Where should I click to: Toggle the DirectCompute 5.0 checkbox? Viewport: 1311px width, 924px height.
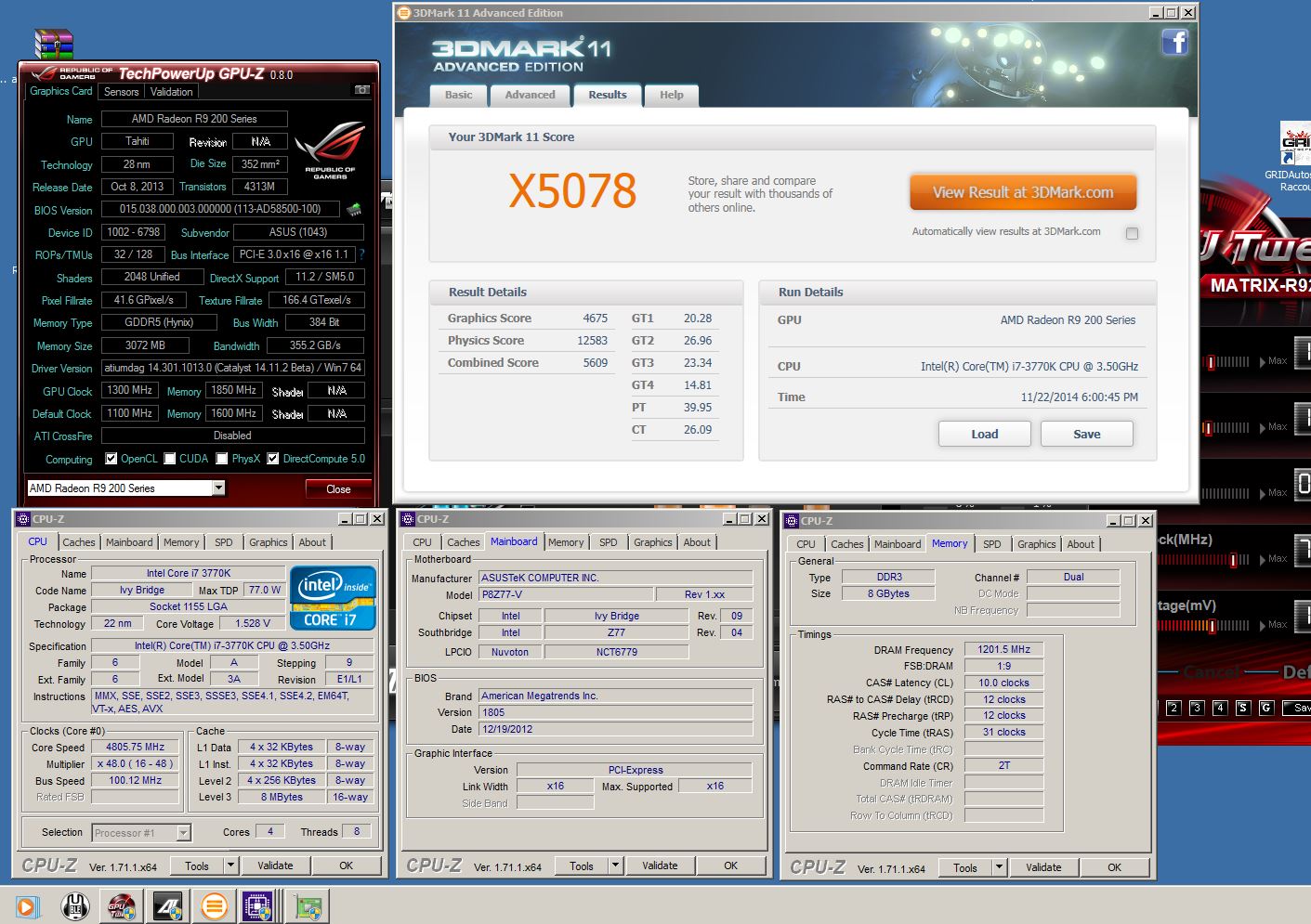273,459
